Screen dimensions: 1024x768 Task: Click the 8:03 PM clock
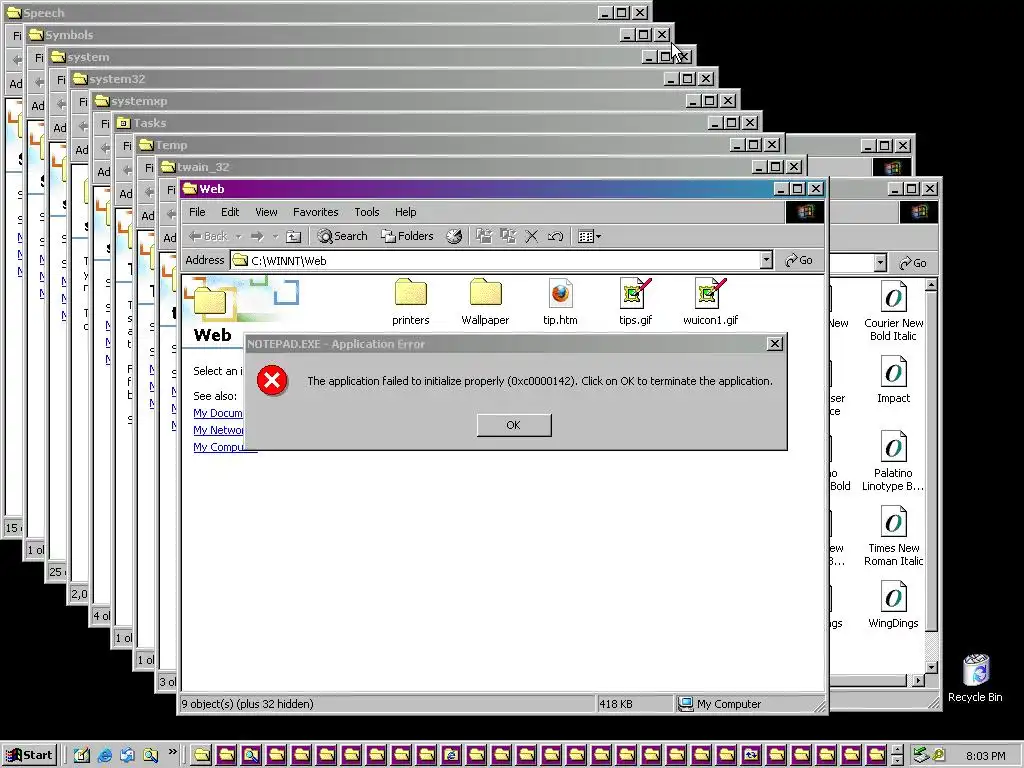coord(985,756)
